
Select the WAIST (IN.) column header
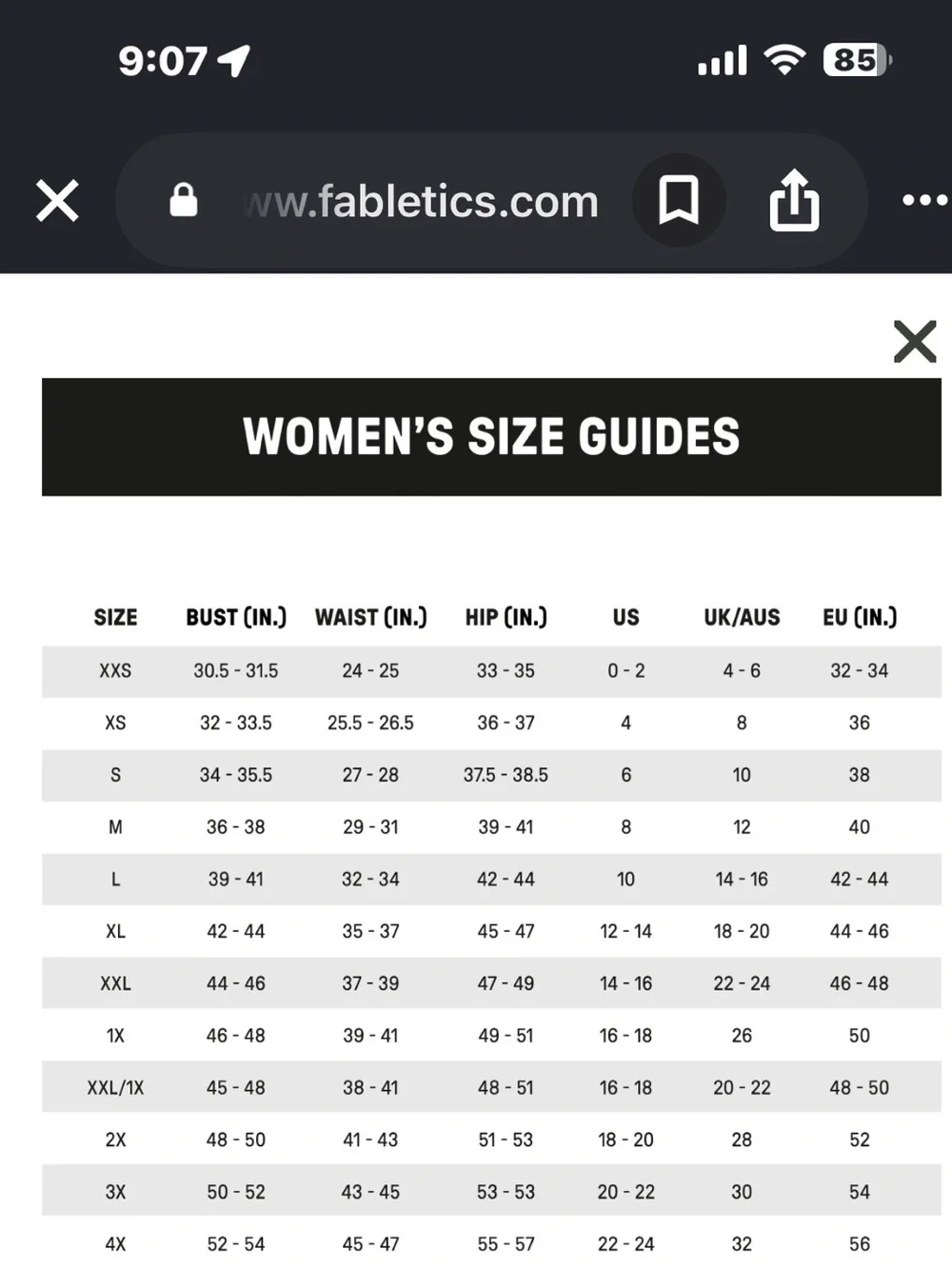(x=370, y=617)
